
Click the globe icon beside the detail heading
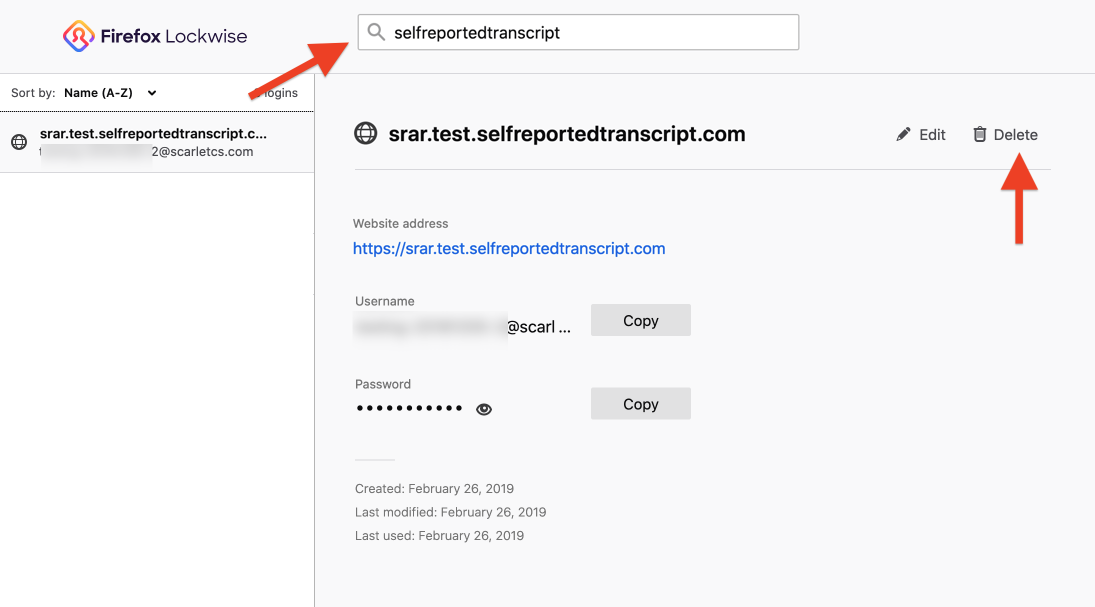(x=366, y=134)
